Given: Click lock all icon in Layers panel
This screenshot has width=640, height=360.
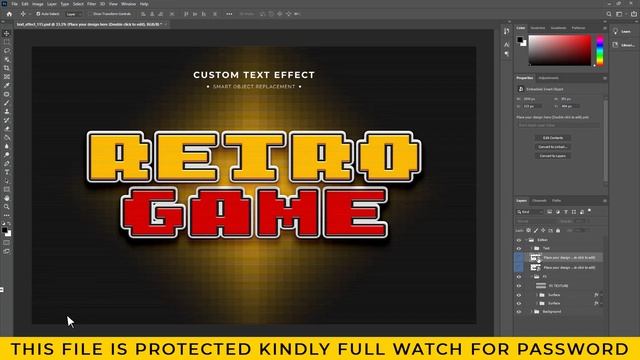Looking at the screenshot, I should 558,231.
